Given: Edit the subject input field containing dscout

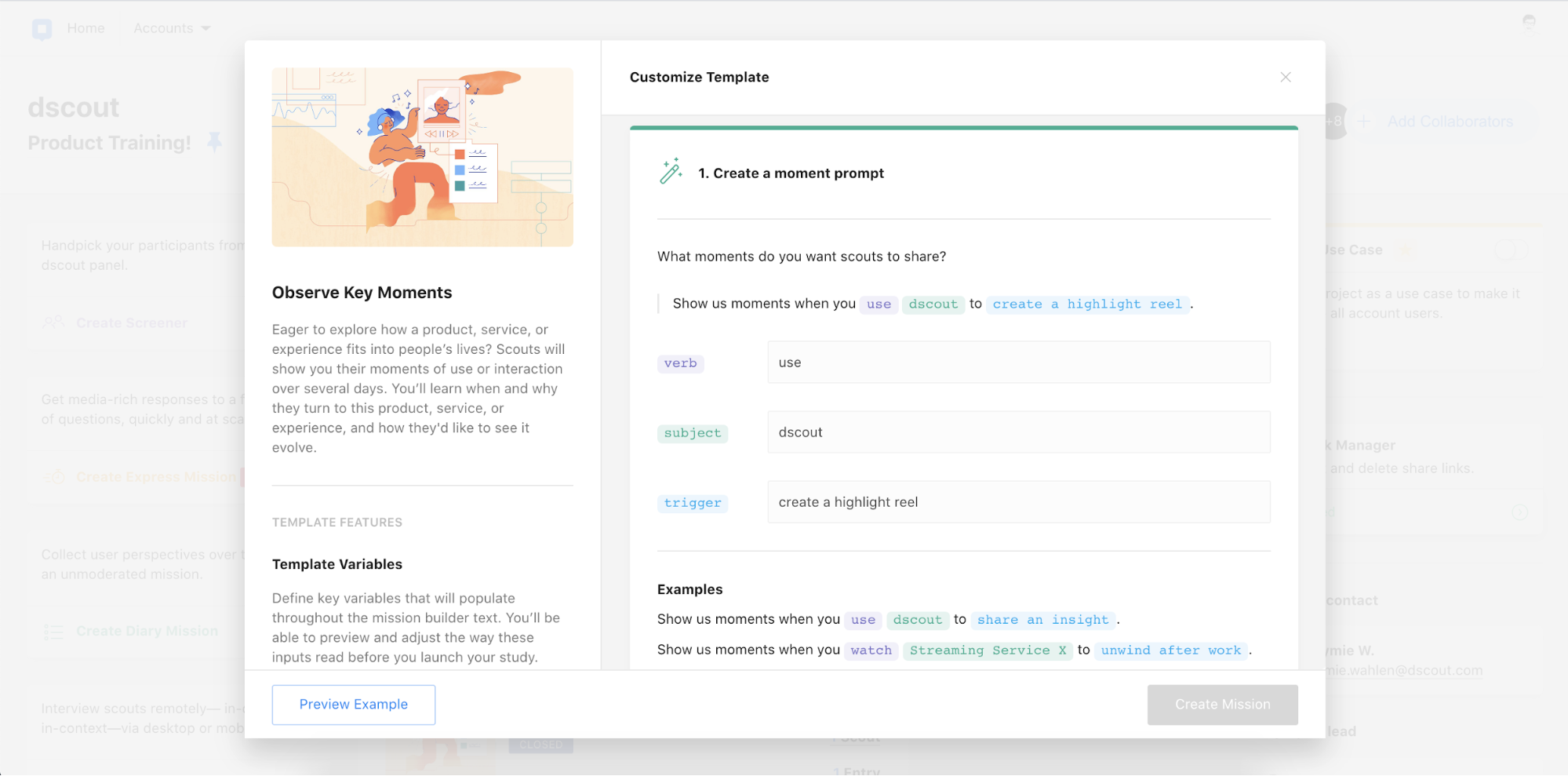Looking at the screenshot, I should (1019, 432).
